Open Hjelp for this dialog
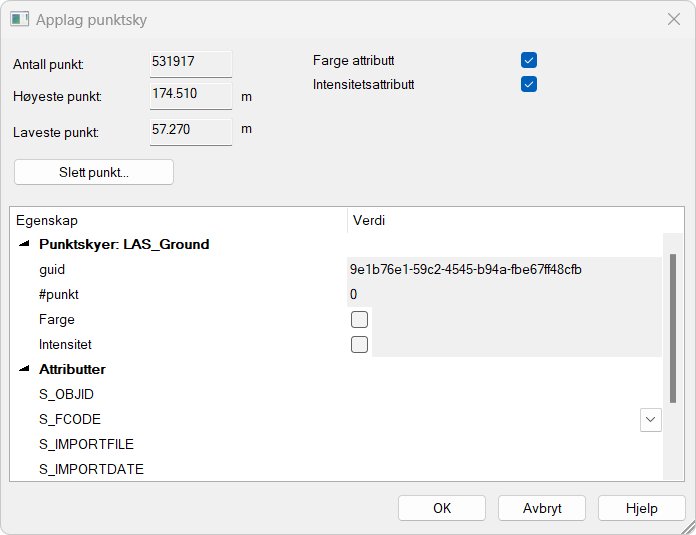The width and height of the screenshot is (696, 535). [x=641, y=508]
